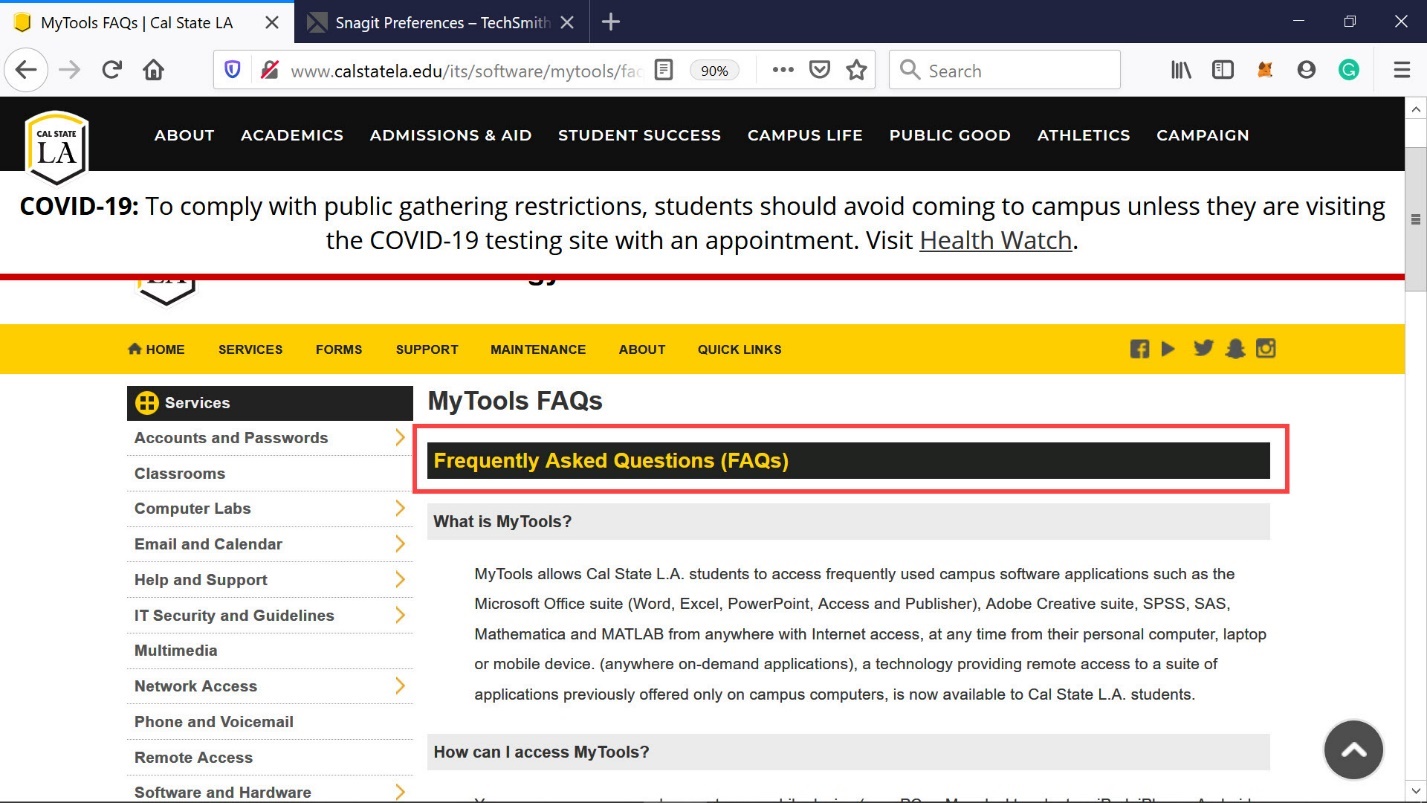Select SUPPORT in the yellow navigation bar
Viewport: 1427px width, 803px height.
click(427, 350)
